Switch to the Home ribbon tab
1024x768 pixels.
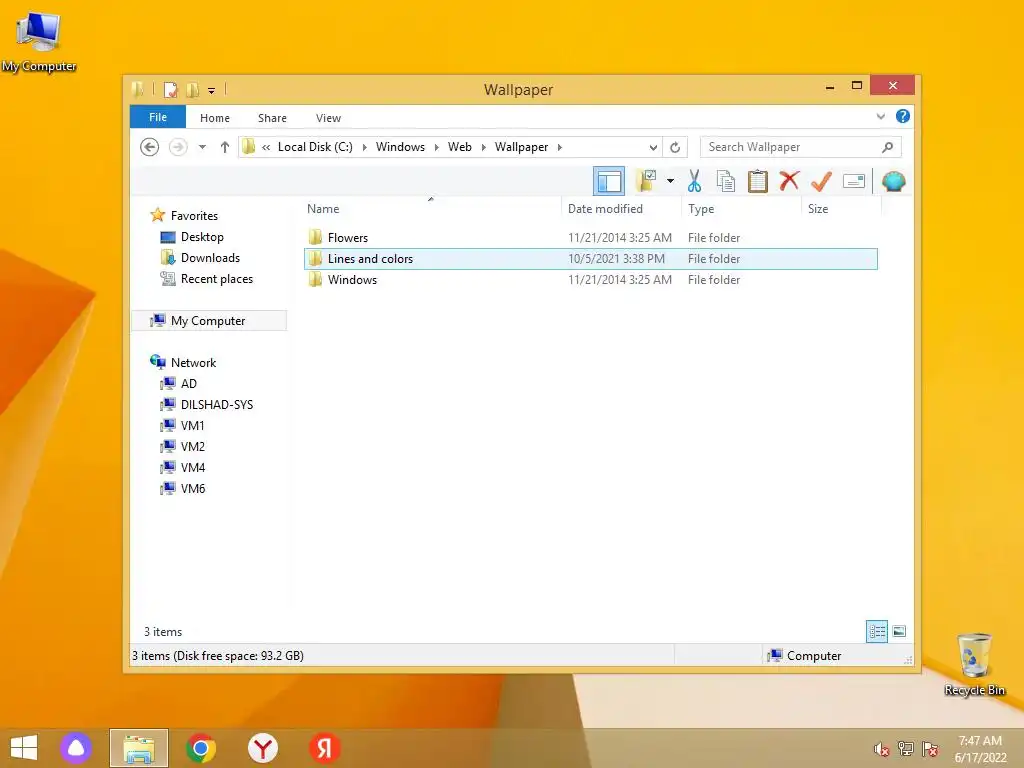click(x=215, y=118)
